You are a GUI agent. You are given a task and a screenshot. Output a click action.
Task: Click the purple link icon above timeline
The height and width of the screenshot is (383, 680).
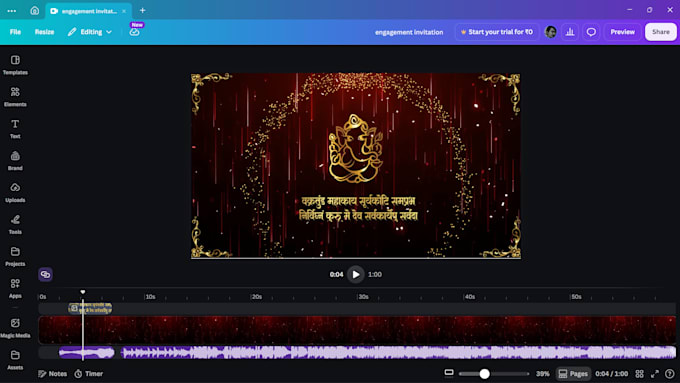coord(45,274)
